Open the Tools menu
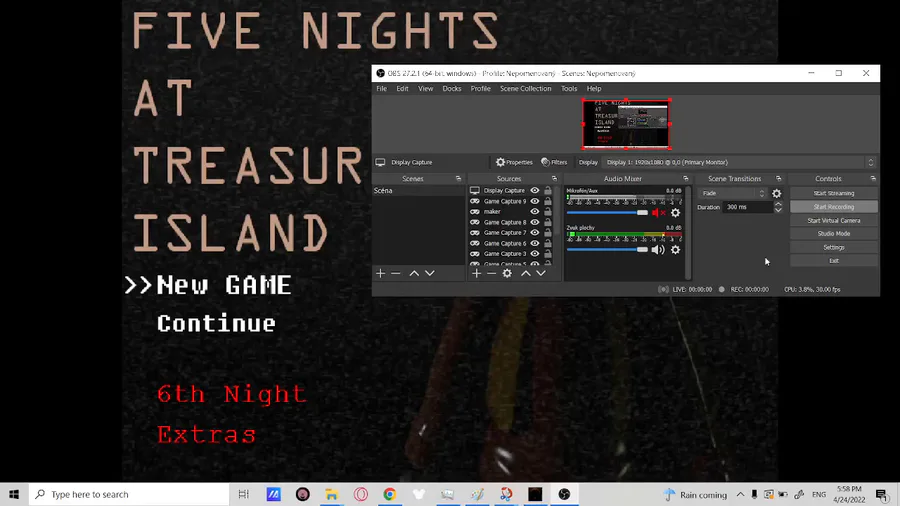The height and width of the screenshot is (506, 900). tap(569, 89)
